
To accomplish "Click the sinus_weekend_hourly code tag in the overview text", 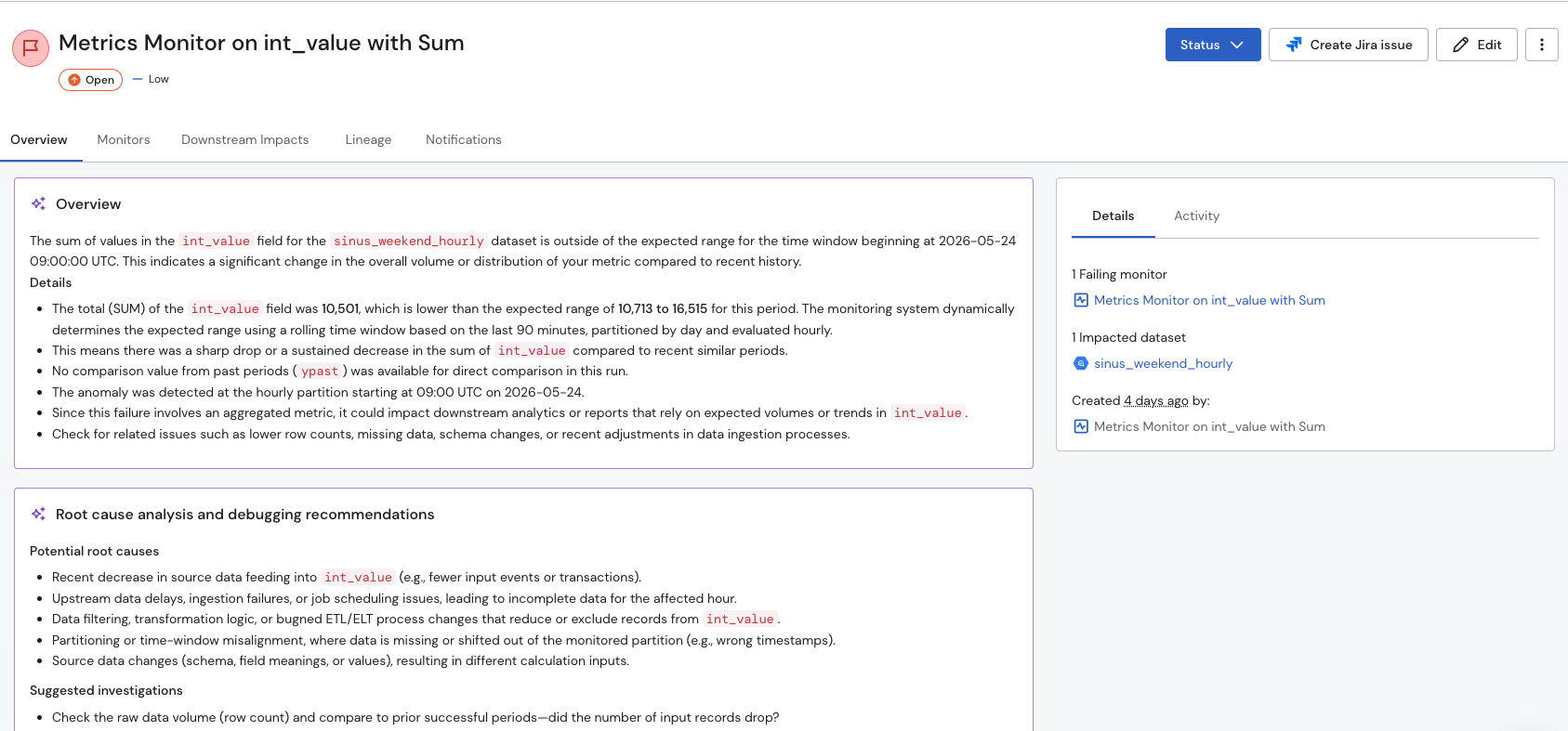I will (x=409, y=241).
